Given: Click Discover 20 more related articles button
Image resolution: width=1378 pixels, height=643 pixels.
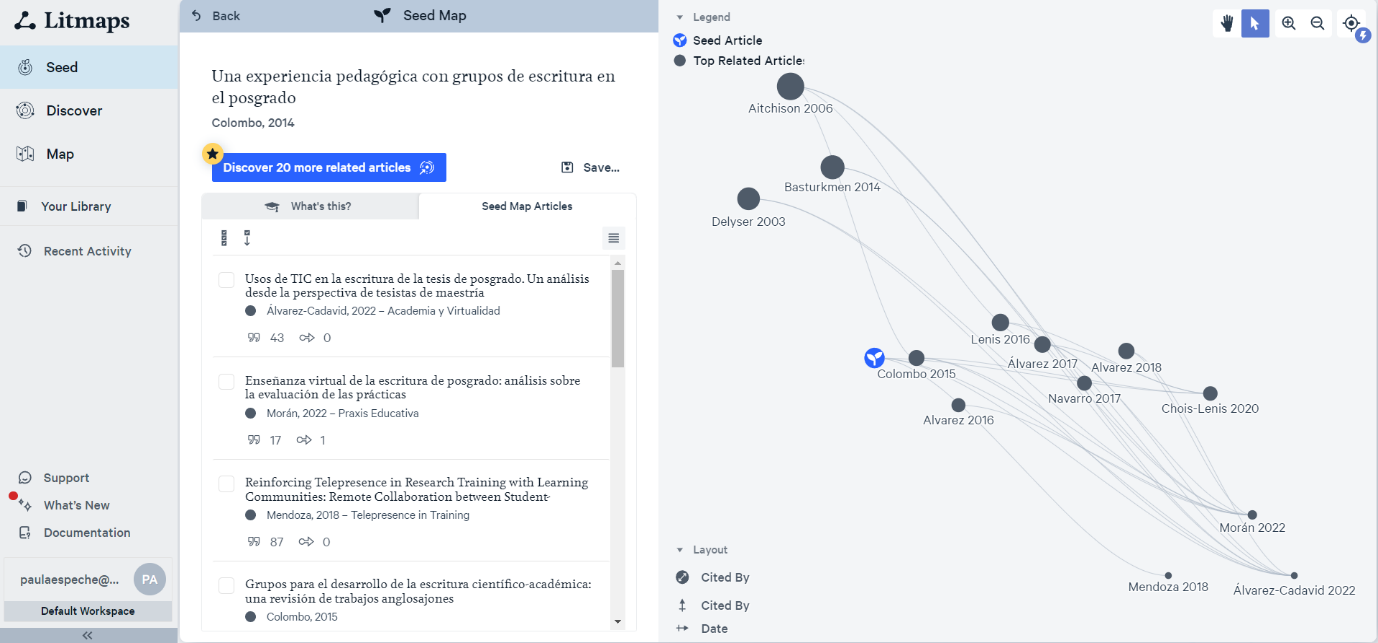Looking at the screenshot, I should tap(328, 168).
